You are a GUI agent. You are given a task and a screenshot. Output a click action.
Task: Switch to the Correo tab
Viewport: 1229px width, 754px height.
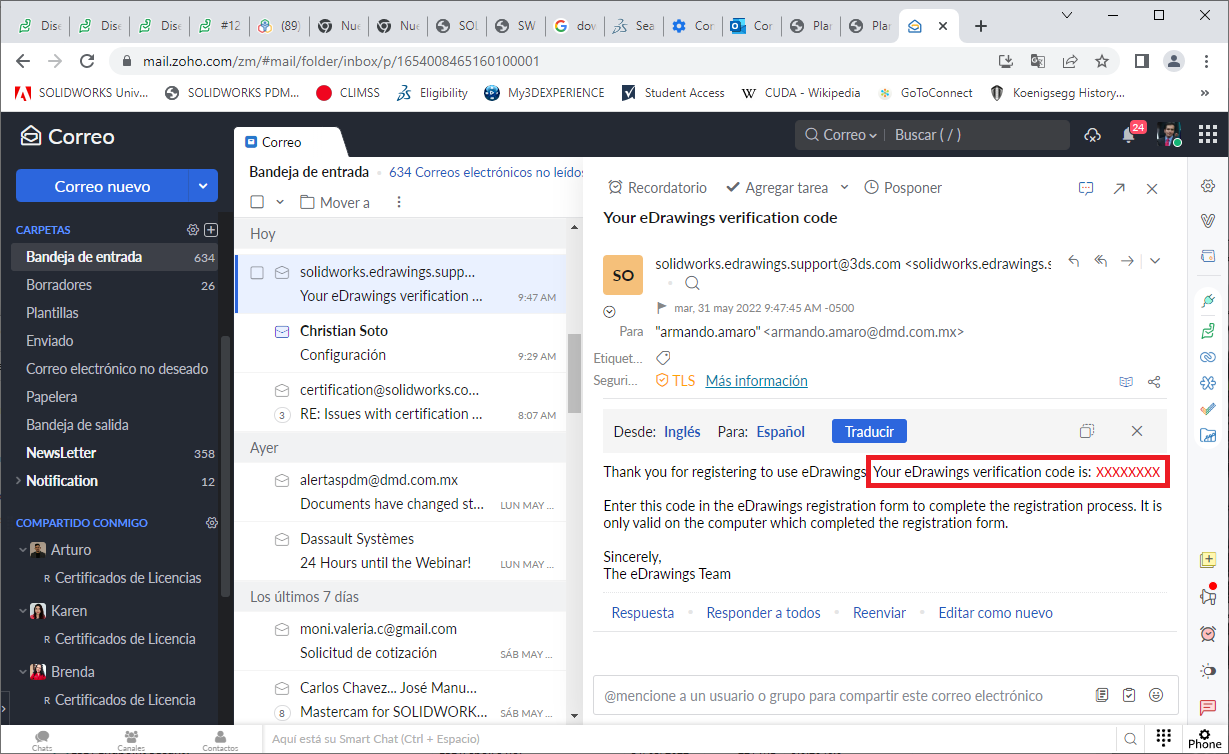pos(282,142)
